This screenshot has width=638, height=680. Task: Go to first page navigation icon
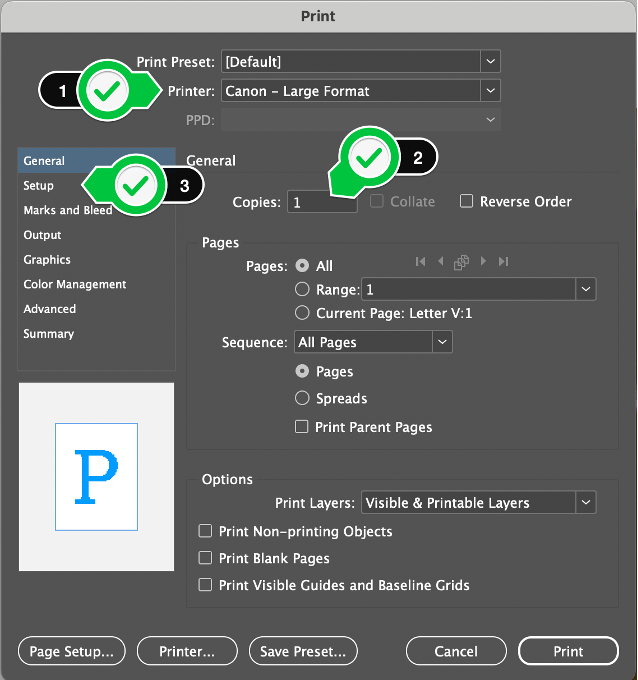tap(420, 262)
